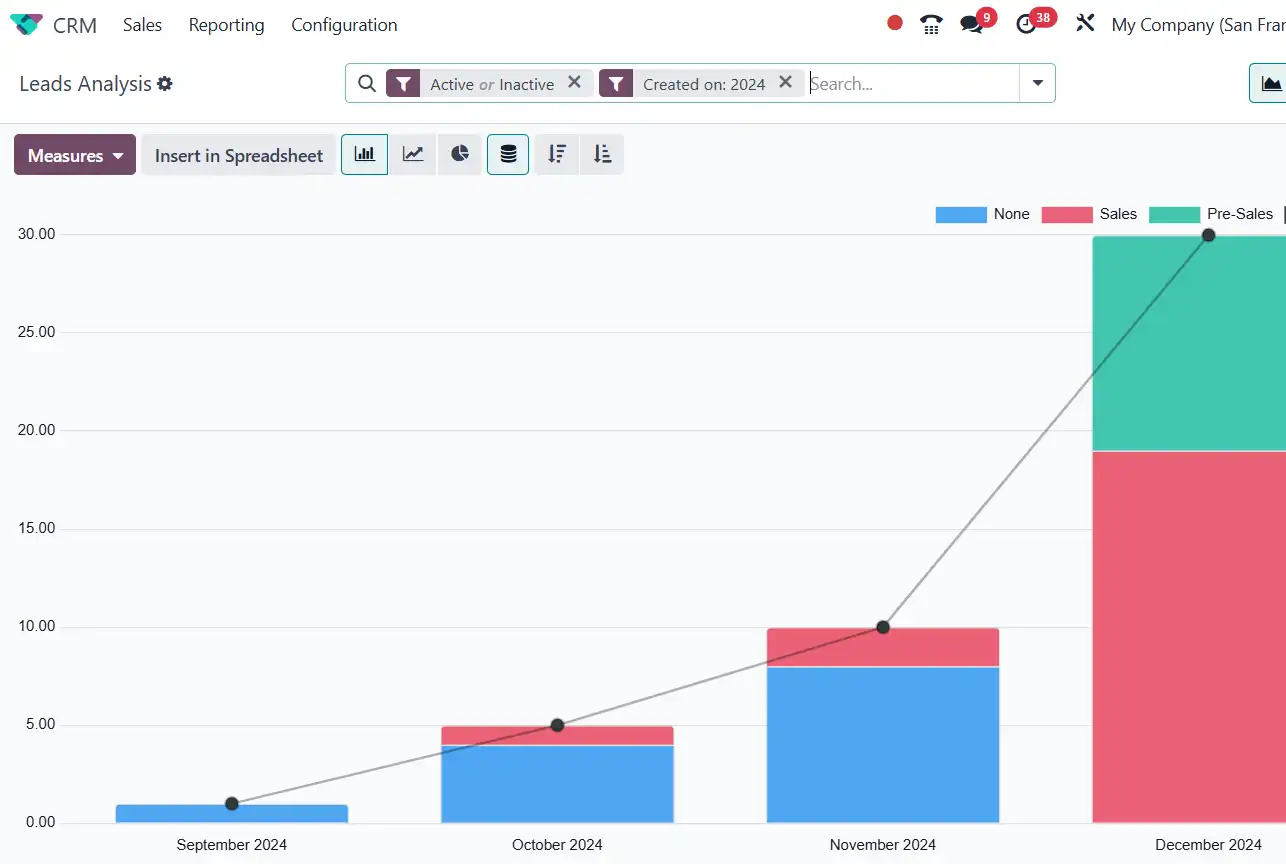Remove the Created on: 2024 filter

click(785, 83)
